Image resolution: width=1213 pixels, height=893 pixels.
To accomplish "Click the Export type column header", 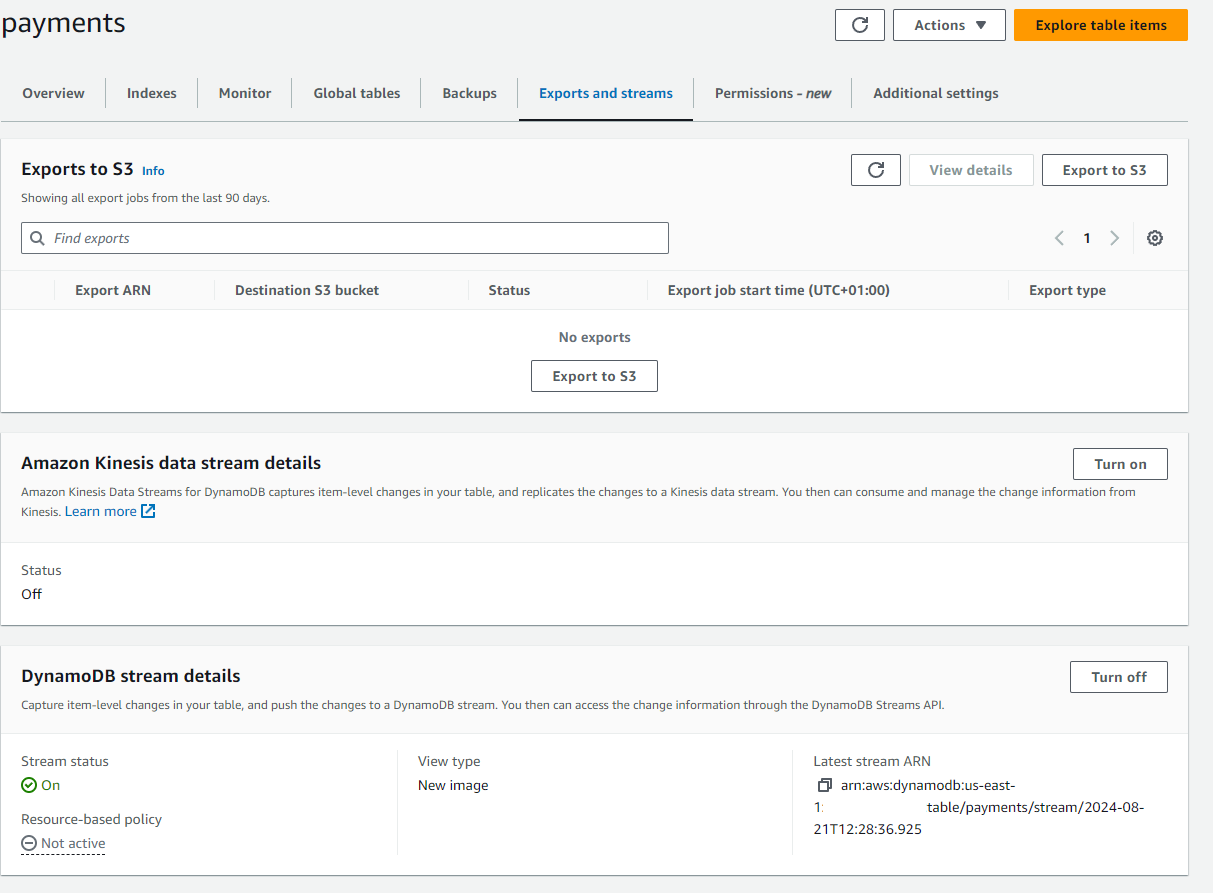I will (1067, 290).
